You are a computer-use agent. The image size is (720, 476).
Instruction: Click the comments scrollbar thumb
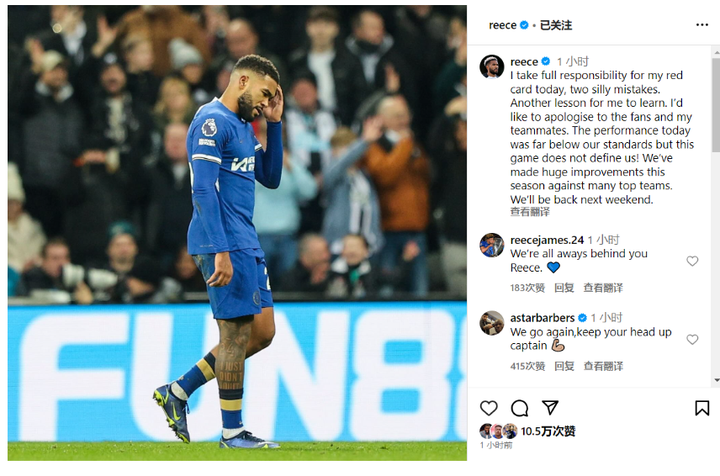pos(716,105)
